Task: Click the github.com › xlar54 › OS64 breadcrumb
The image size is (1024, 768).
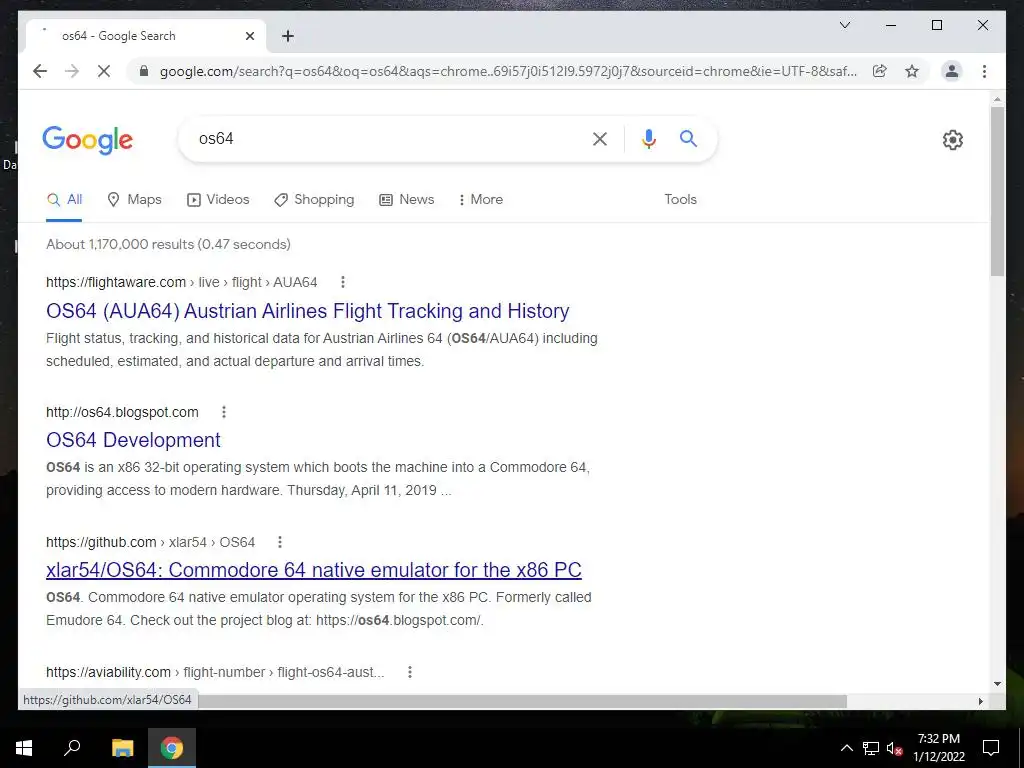Action: (x=150, y=542)
